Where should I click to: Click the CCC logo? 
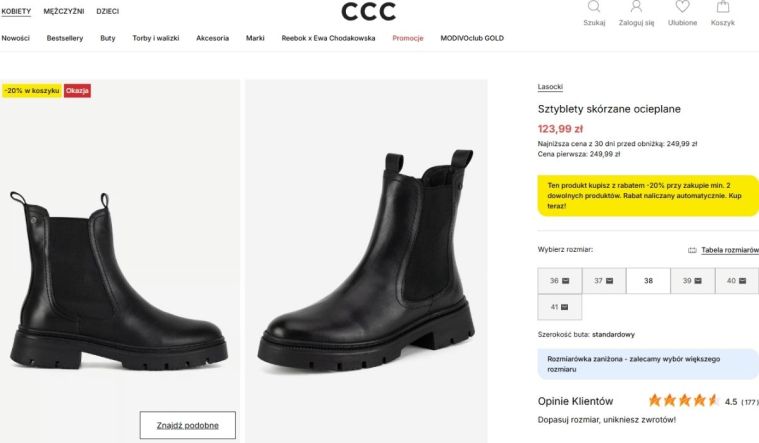coord(368,11)
